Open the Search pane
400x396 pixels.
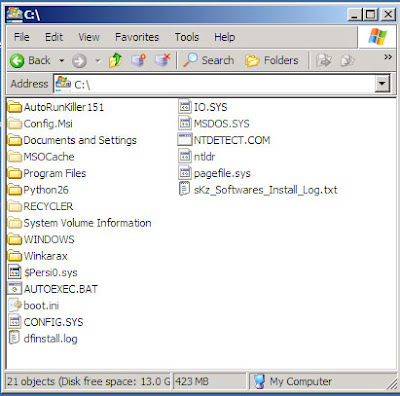[x=208, y=60]
